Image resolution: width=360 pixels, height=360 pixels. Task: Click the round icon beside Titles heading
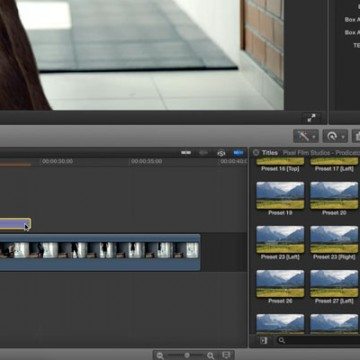pos(256,153)
